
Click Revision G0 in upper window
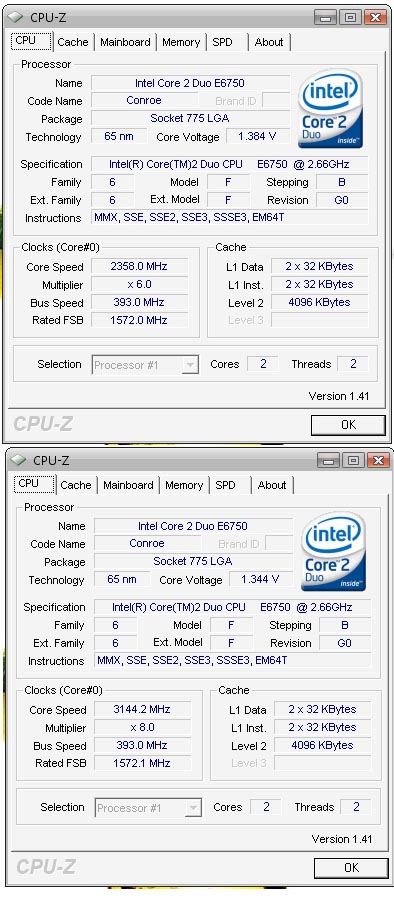[342, 200]
